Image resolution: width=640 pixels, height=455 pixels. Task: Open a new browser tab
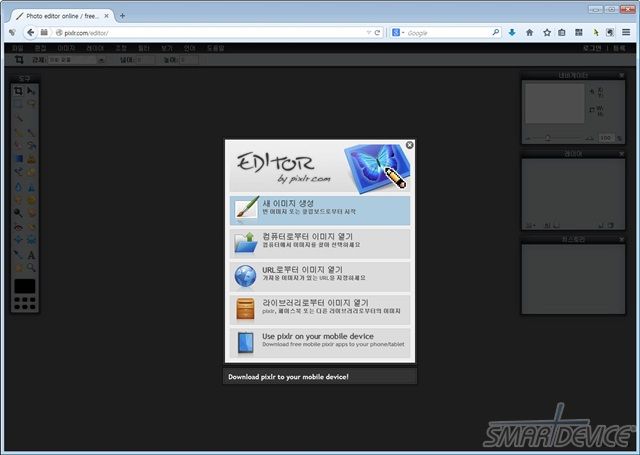122,16
